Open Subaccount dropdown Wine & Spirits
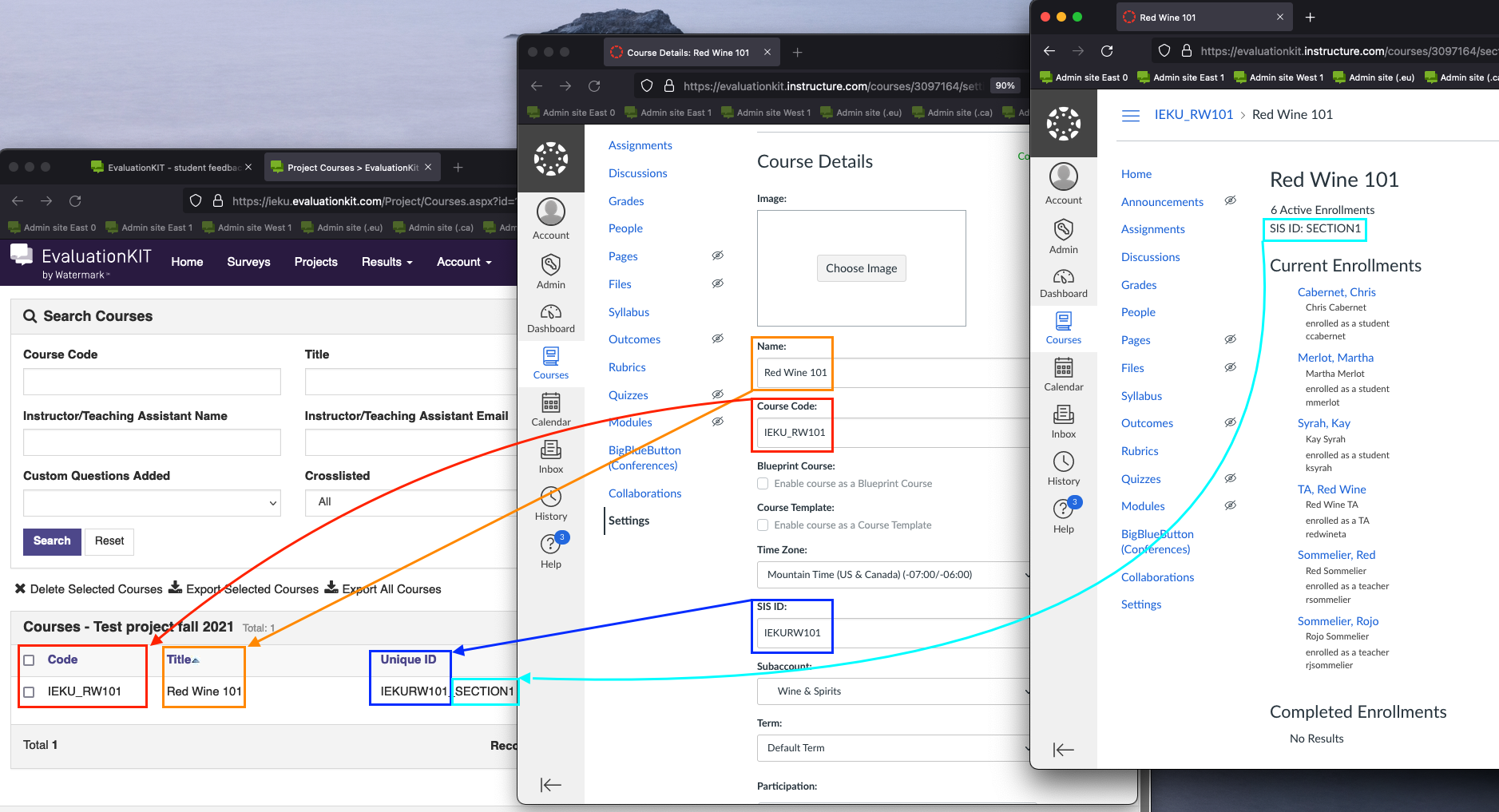1499x812 pixels. tap(893, 691)
